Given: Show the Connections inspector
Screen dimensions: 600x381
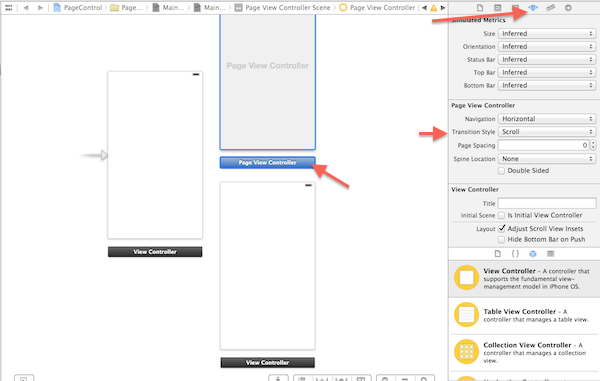Looking at the screenshot, I should [x=568, y=8].
